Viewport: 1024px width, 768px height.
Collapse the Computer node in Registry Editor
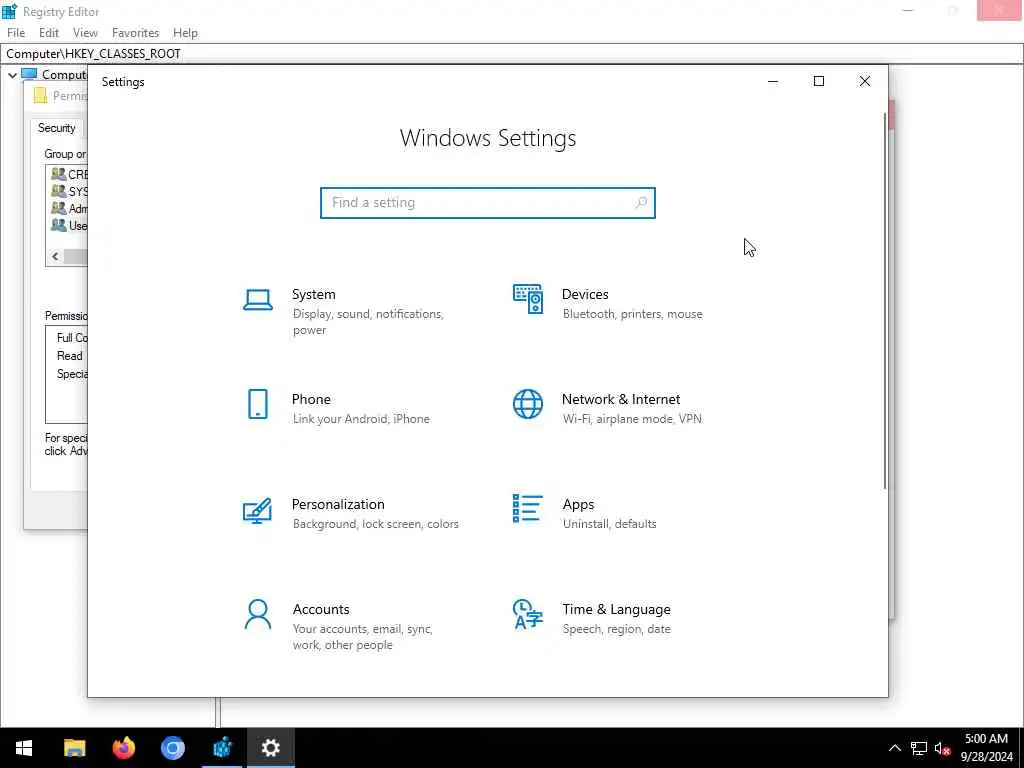(12, 75)
